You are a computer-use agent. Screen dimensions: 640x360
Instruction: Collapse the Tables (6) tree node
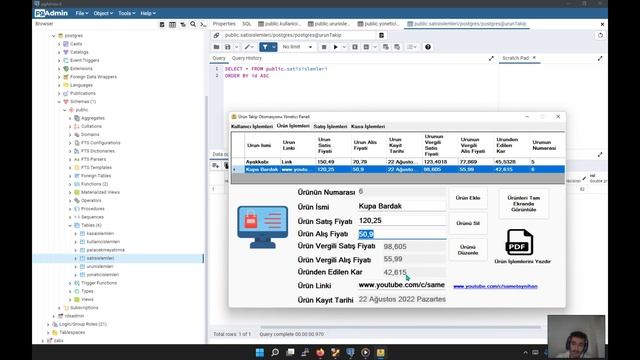[70, 225]
